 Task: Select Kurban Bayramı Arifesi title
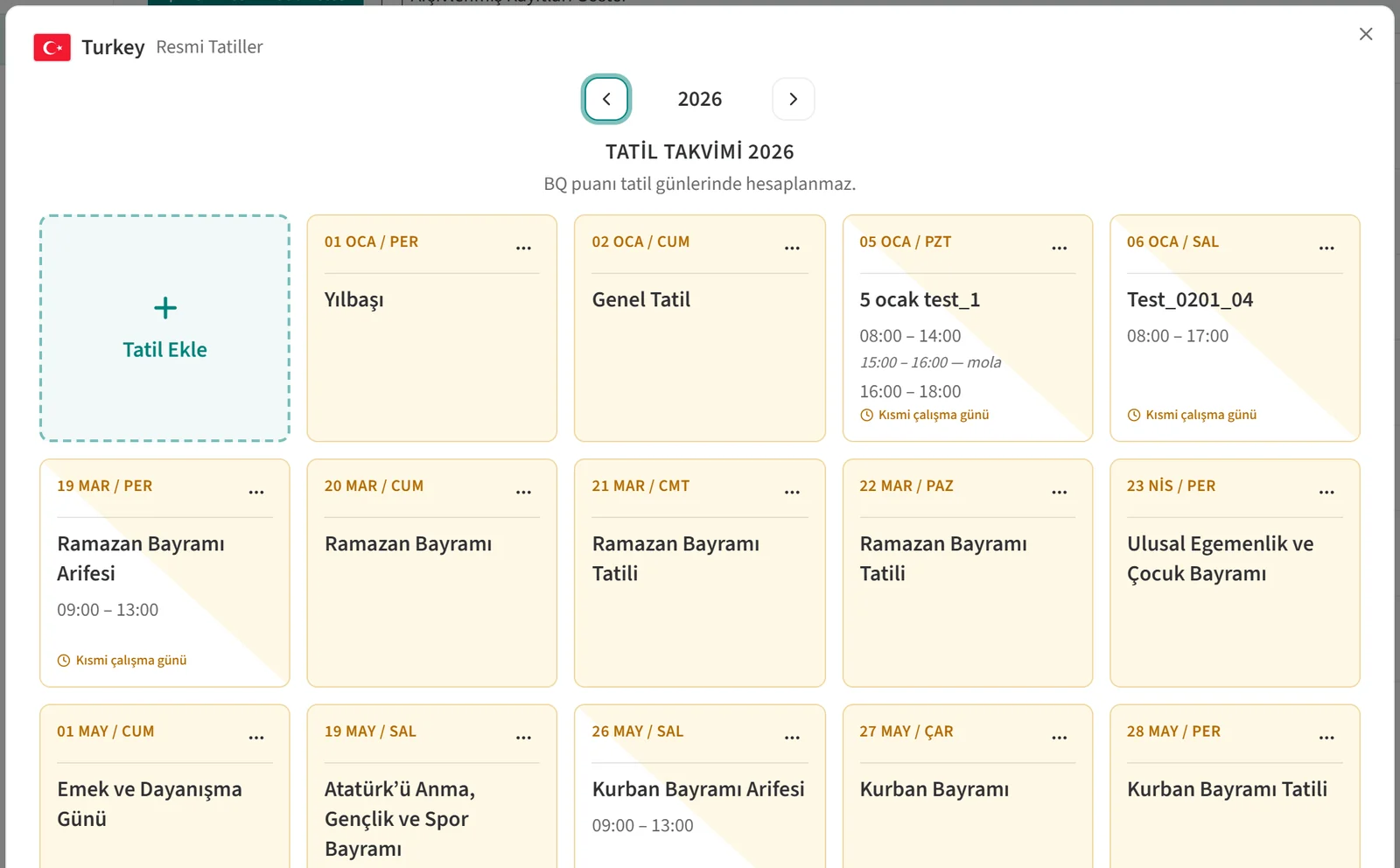(x=698, y=788)
